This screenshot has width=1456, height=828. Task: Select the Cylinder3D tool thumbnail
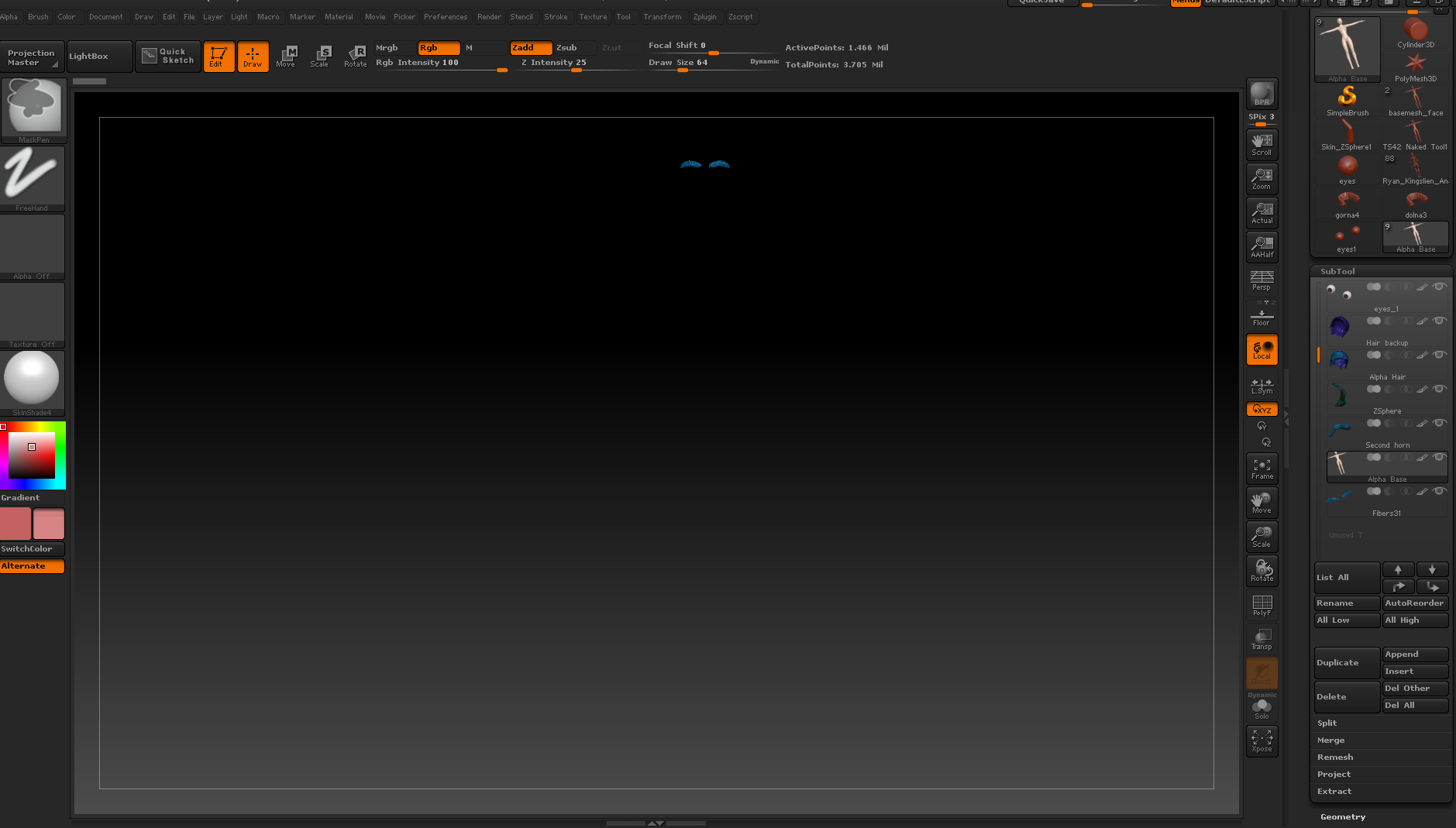point(1416,33)
